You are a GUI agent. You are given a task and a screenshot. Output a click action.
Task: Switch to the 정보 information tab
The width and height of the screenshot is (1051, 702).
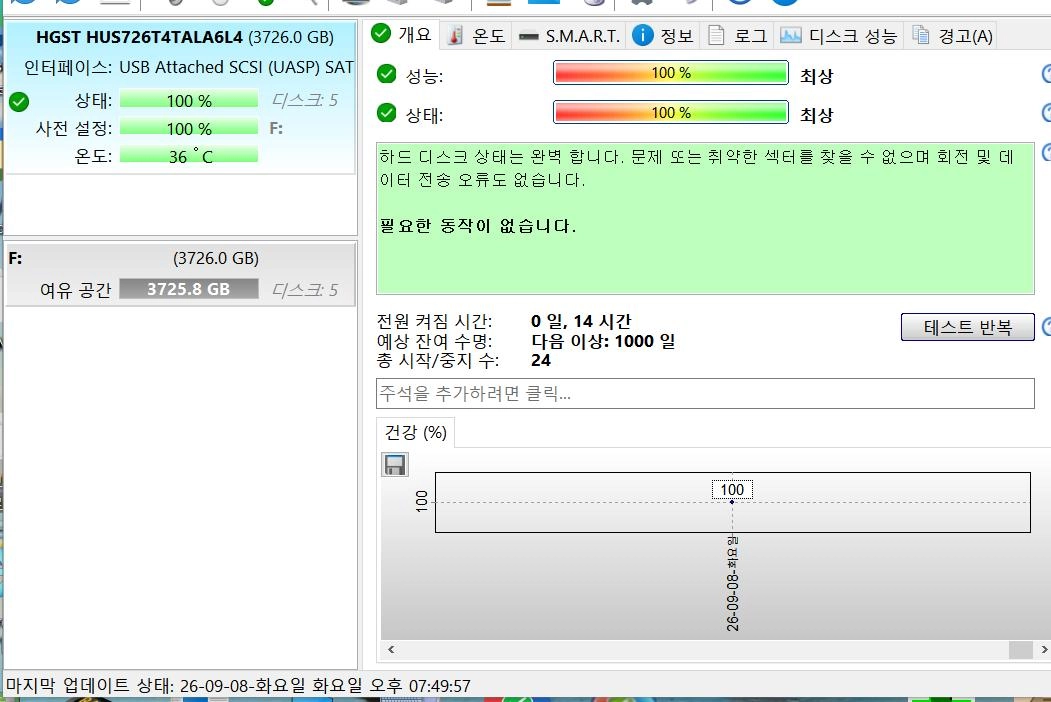pyautogui.click(x=663, y=36)
